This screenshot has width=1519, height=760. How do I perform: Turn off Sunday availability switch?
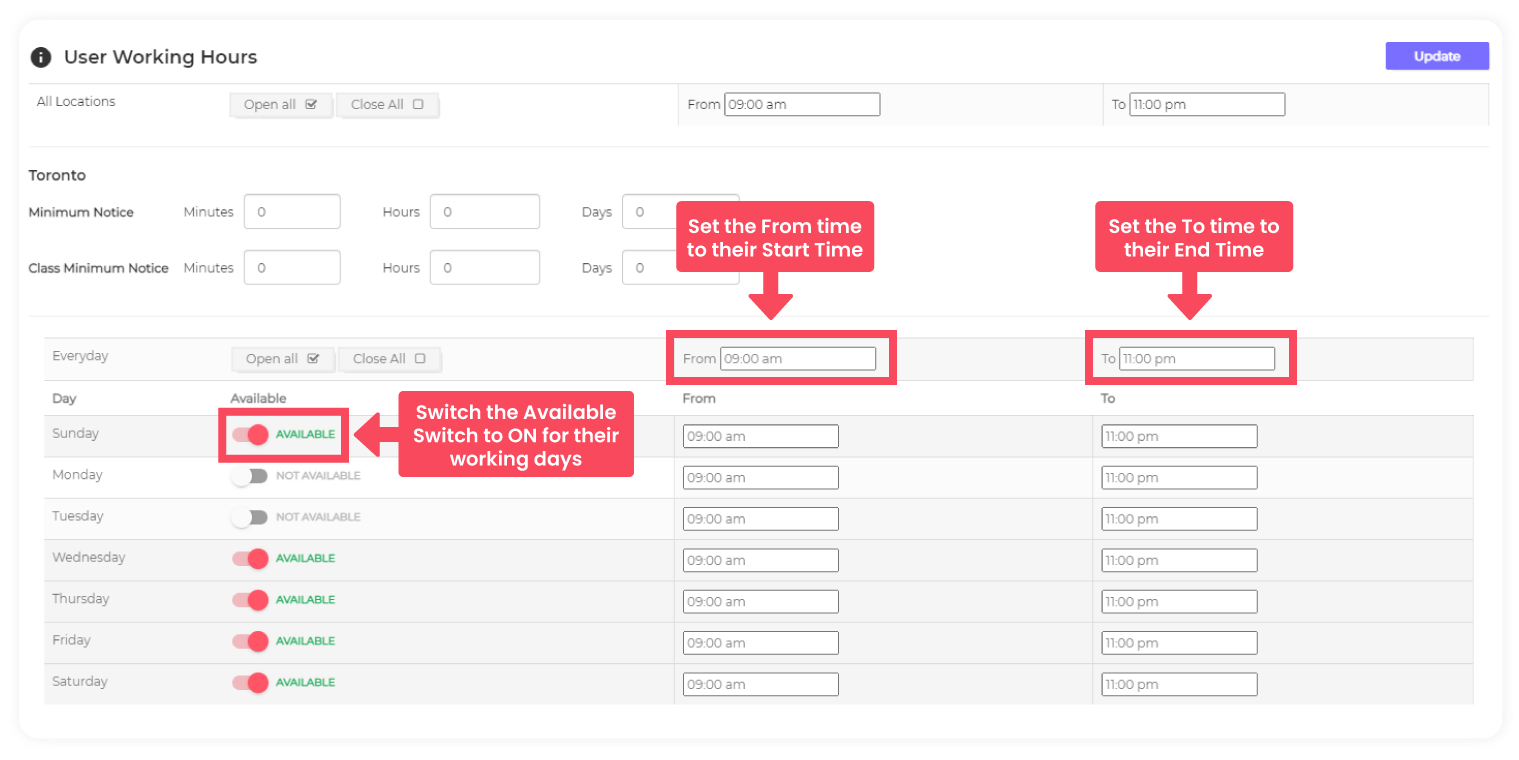coord(250,435)
